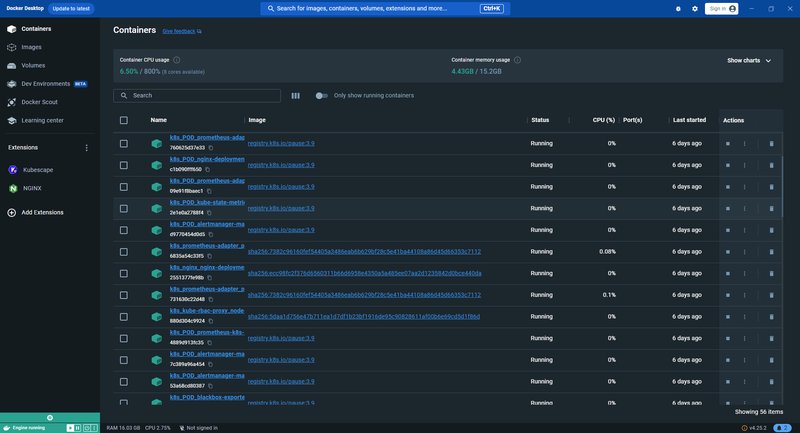Image resolution: width=800 pixels, height=433 pixels.
Task: Delete container 731630c22d48
Action: [x=771, y=295]
